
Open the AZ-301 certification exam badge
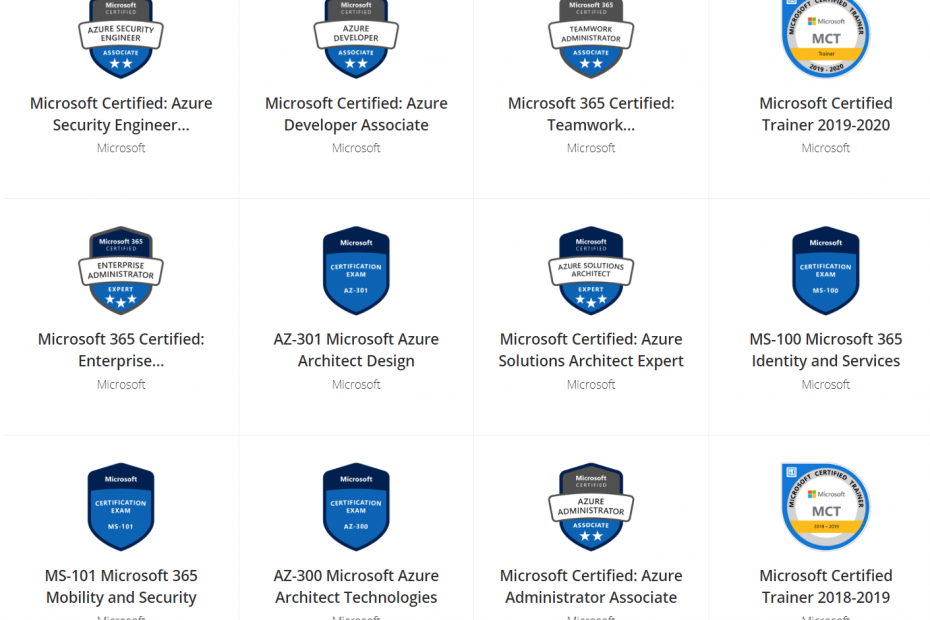point(356,271)
